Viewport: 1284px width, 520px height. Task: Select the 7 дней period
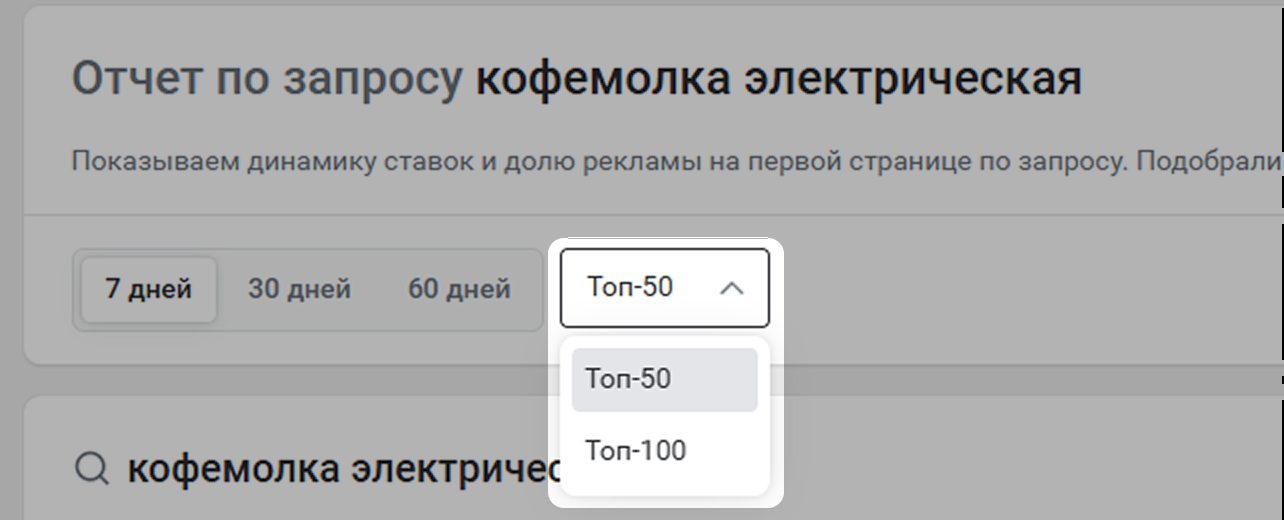coord(149,290)
